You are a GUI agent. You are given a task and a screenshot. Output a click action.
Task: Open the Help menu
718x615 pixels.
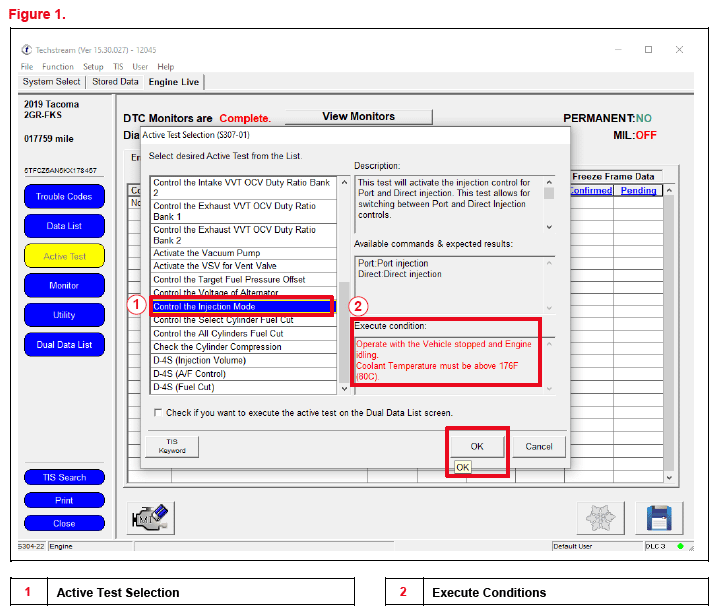coord(166,67)
